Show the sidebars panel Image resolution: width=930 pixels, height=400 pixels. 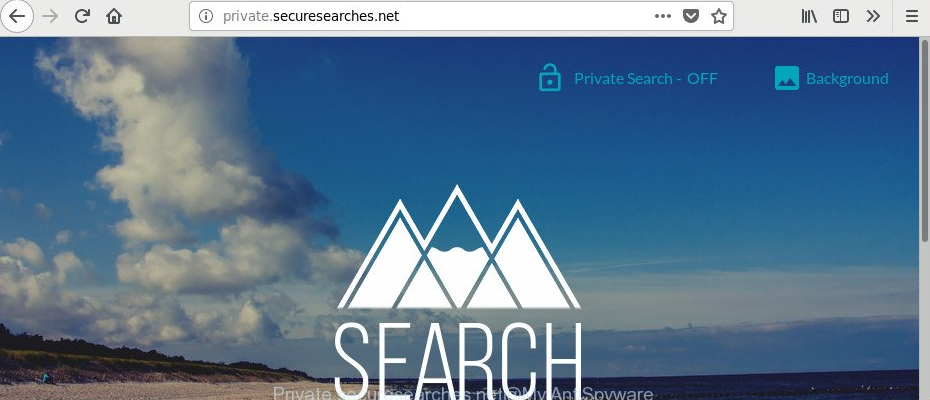[x=840, y=16]
